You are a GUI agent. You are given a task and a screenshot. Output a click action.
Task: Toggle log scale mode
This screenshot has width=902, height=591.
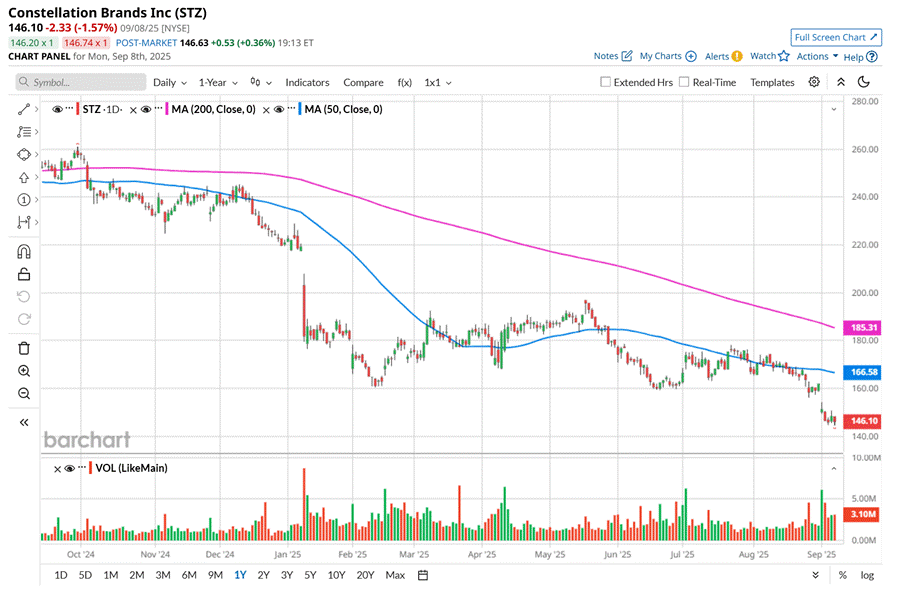867,575
